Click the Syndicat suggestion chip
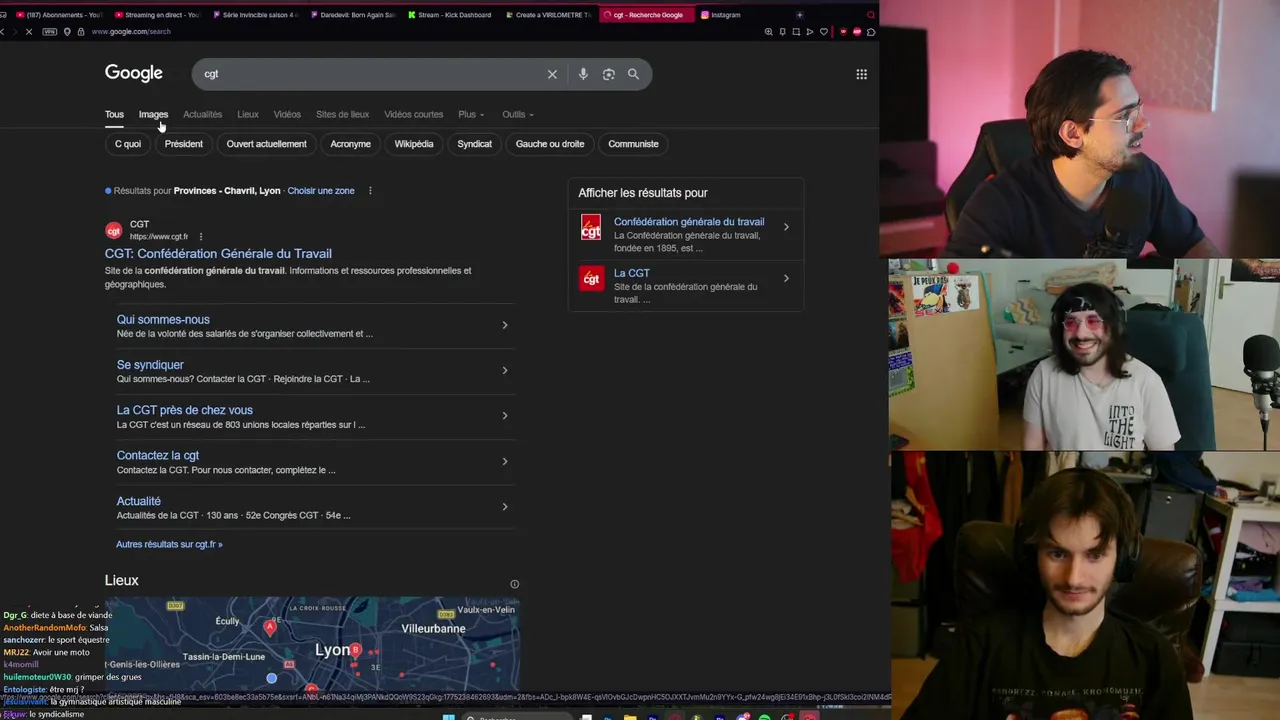The image size is (1280, 720). pyautogui.click(x=475, y=144)
